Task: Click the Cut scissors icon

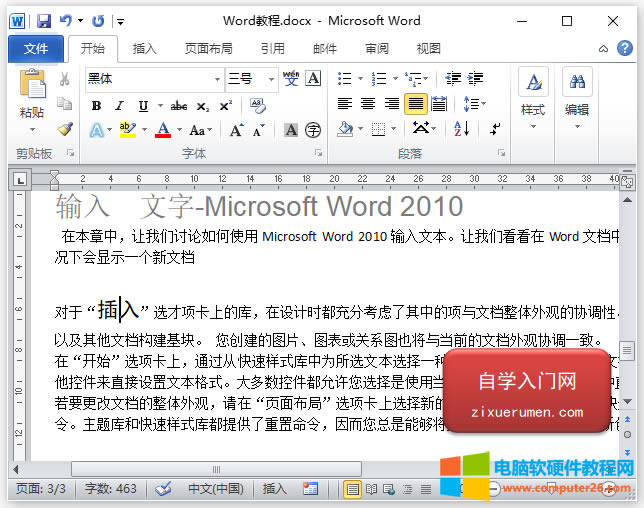Action: point(64,79)
